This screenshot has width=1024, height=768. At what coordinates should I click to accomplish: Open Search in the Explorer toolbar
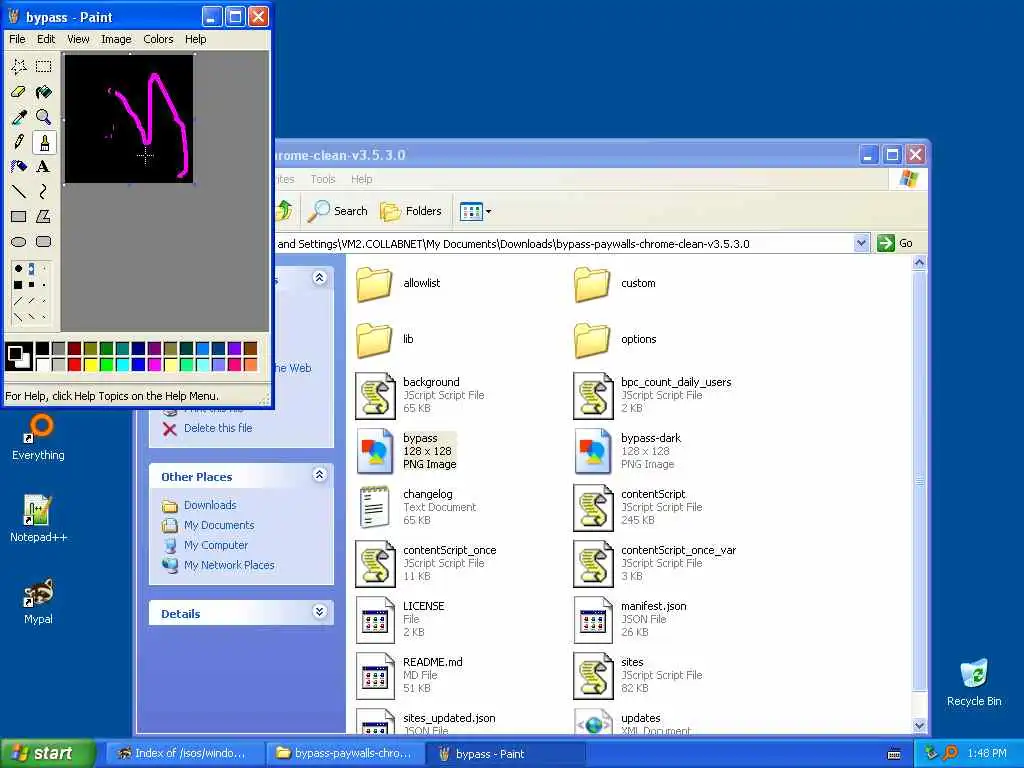pos(338,210)
